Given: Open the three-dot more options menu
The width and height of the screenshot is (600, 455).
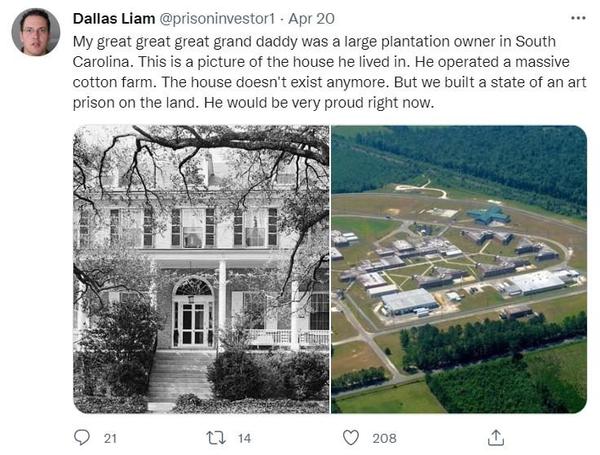Looking at the screenshot, I should (578, 18).
